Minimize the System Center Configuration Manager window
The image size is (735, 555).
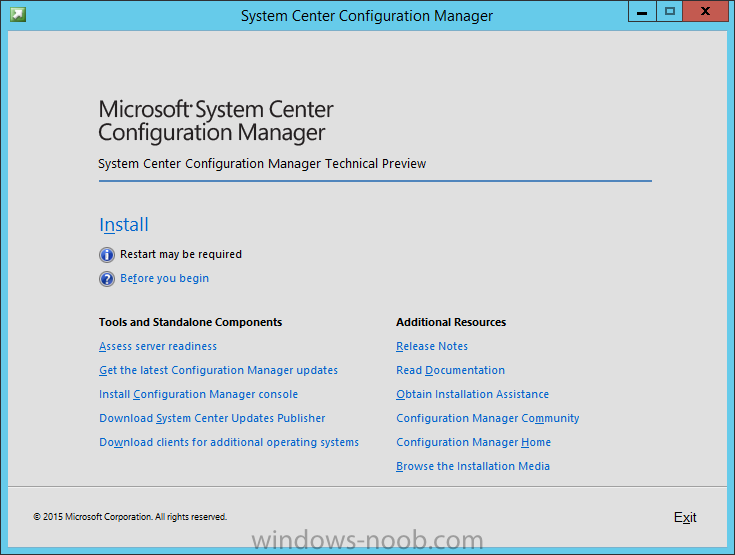642,12
